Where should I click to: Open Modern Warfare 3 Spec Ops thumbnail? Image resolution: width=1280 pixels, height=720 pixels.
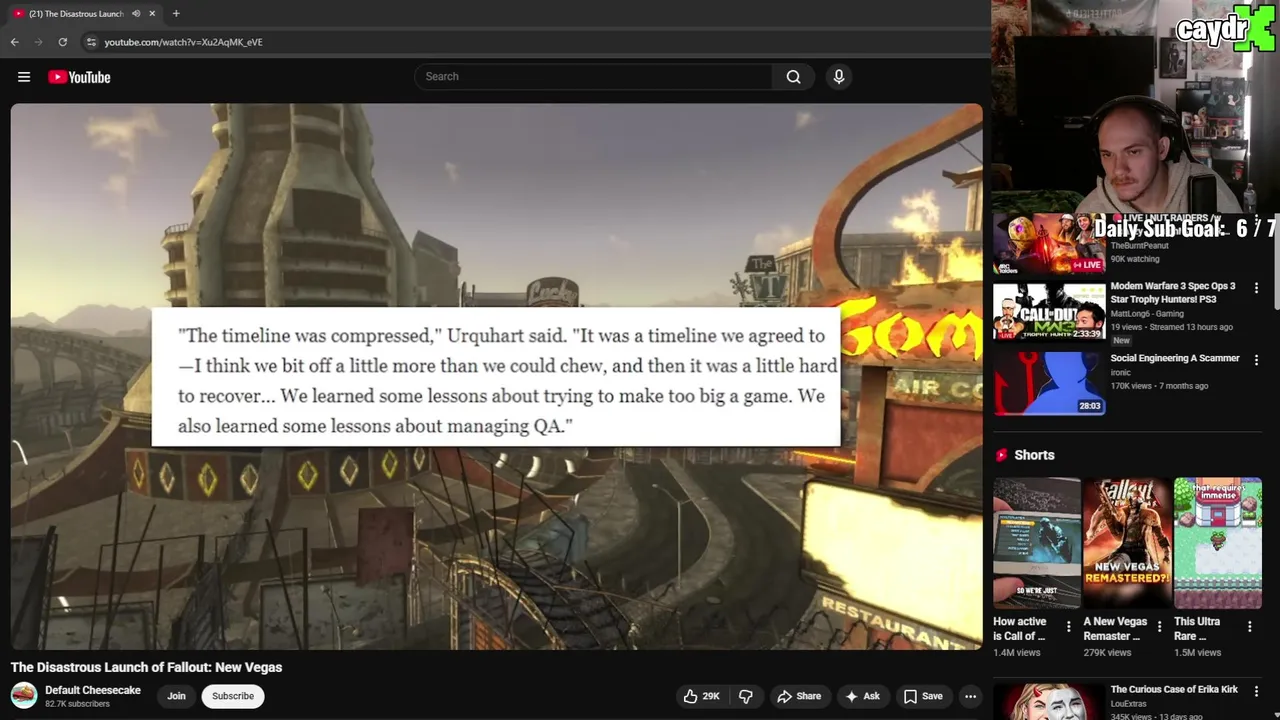pos(1048,312)
